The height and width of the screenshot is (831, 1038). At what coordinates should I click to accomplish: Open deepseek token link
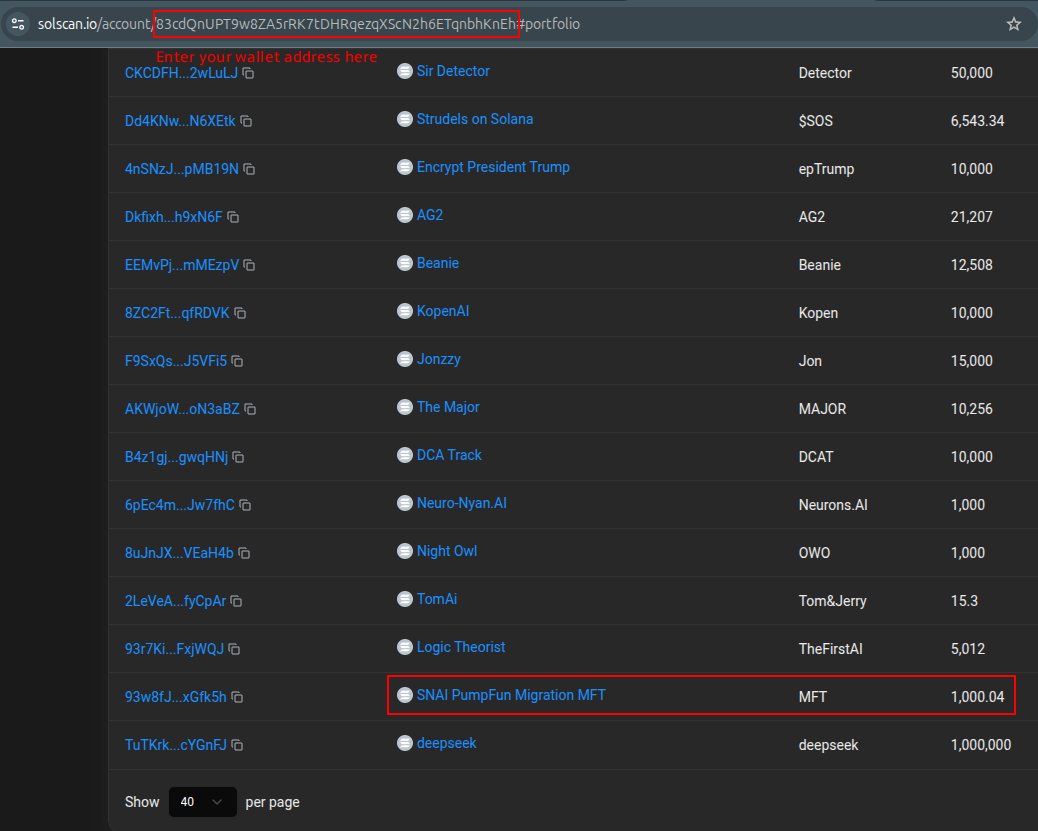(446, 743)
